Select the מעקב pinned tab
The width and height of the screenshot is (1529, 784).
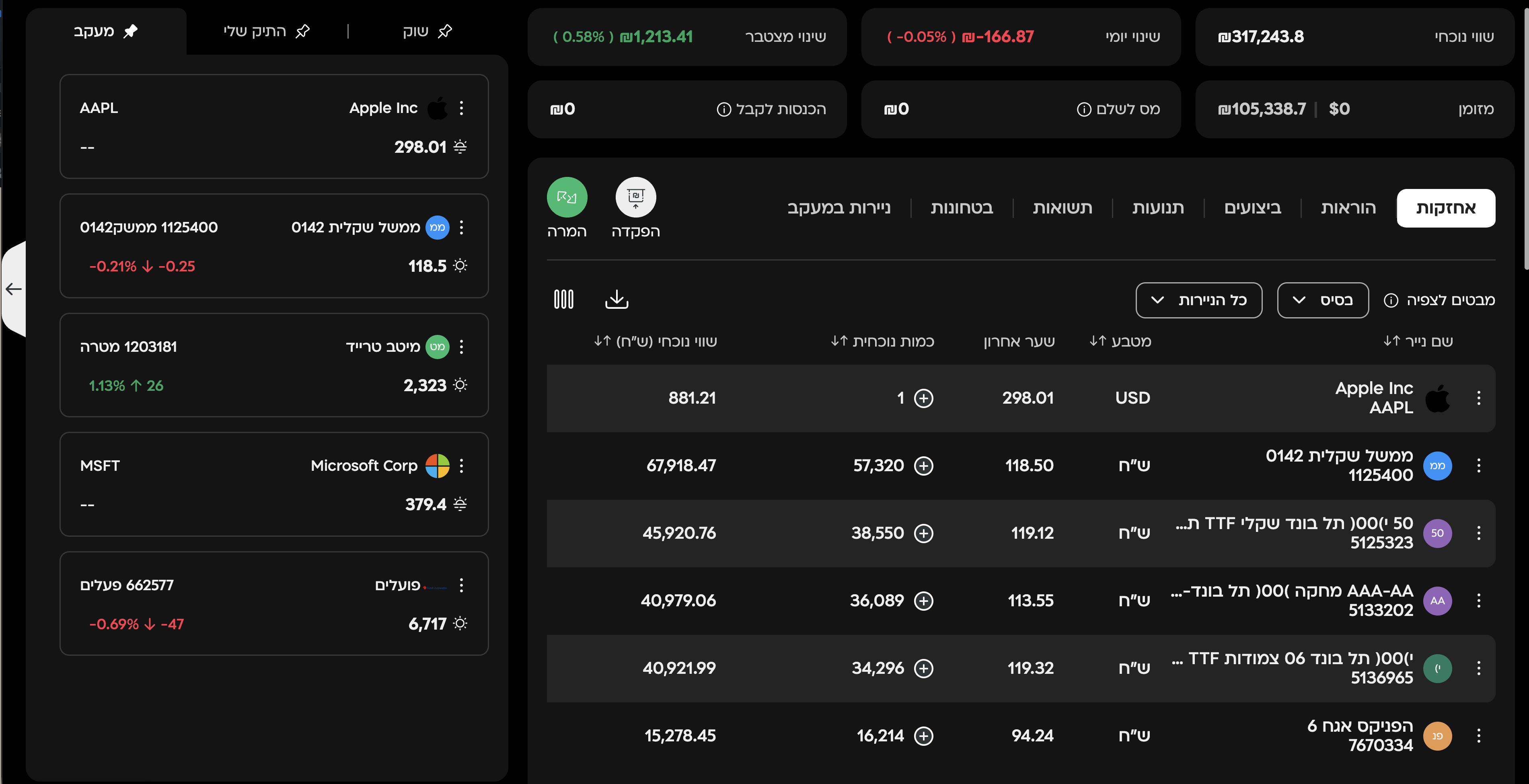tap(106, 31)
